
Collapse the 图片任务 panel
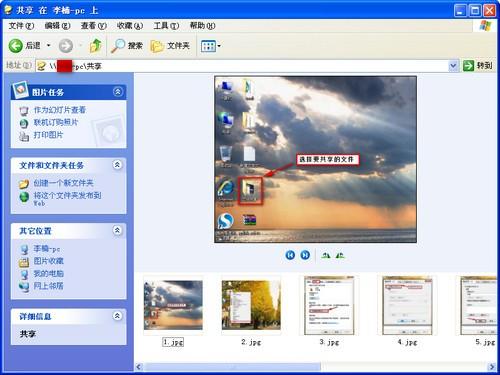pyautogui.click(x=118, y=92)
